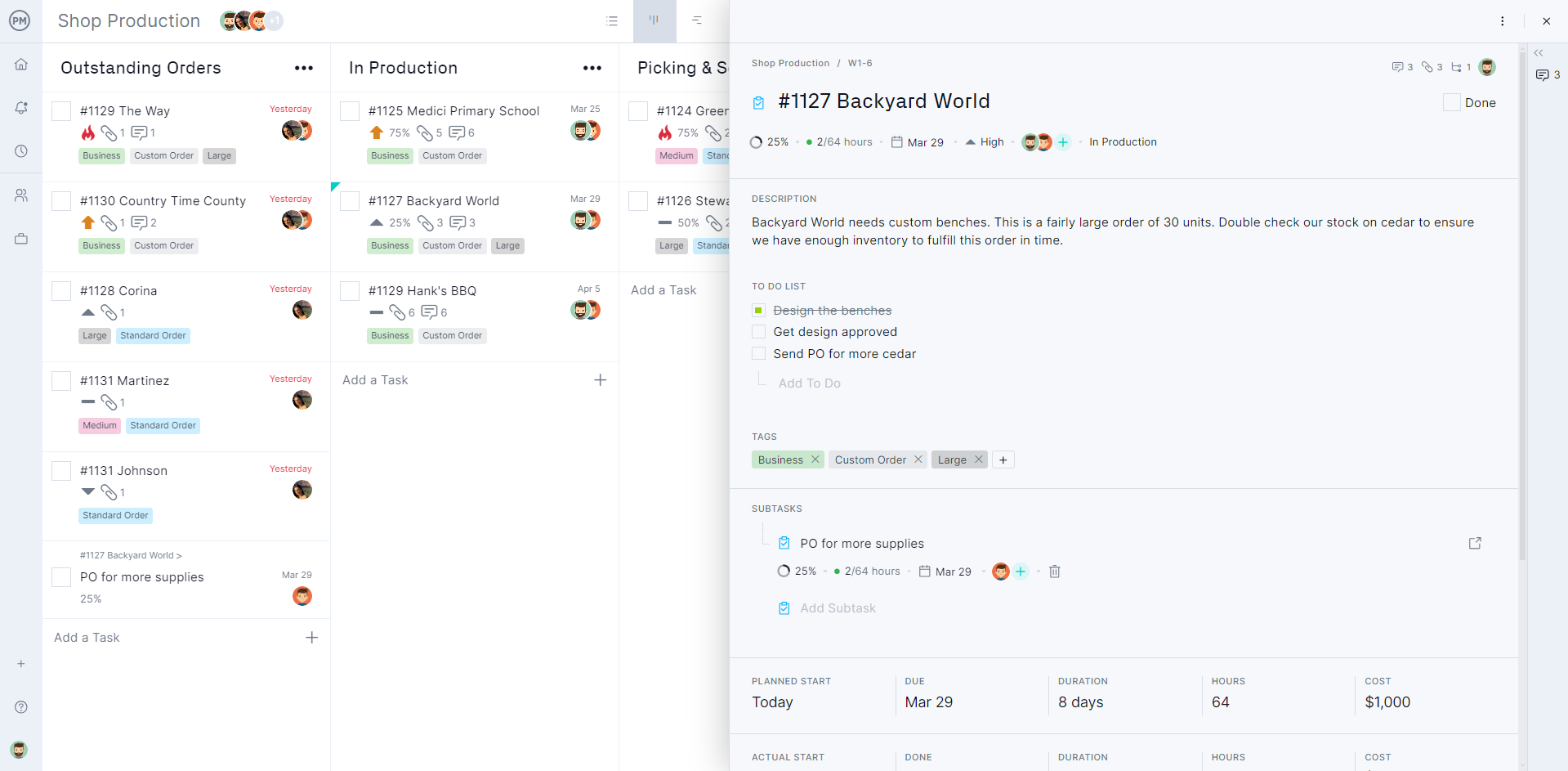This screenshot has width=1568, height=771.
Task: Open the task panel three-dot menu
Action: pyautogui.click(x=1503, y=21)
